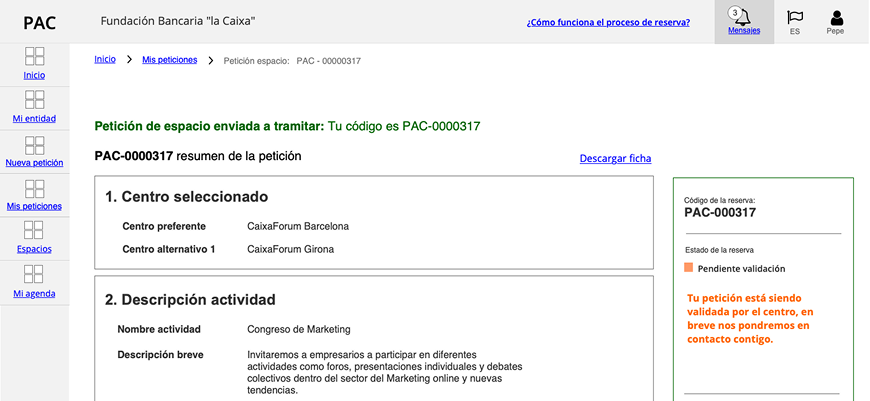Open the Espacios sidebar text link
This screenshot has height=401, width=870.
point(34,249)
